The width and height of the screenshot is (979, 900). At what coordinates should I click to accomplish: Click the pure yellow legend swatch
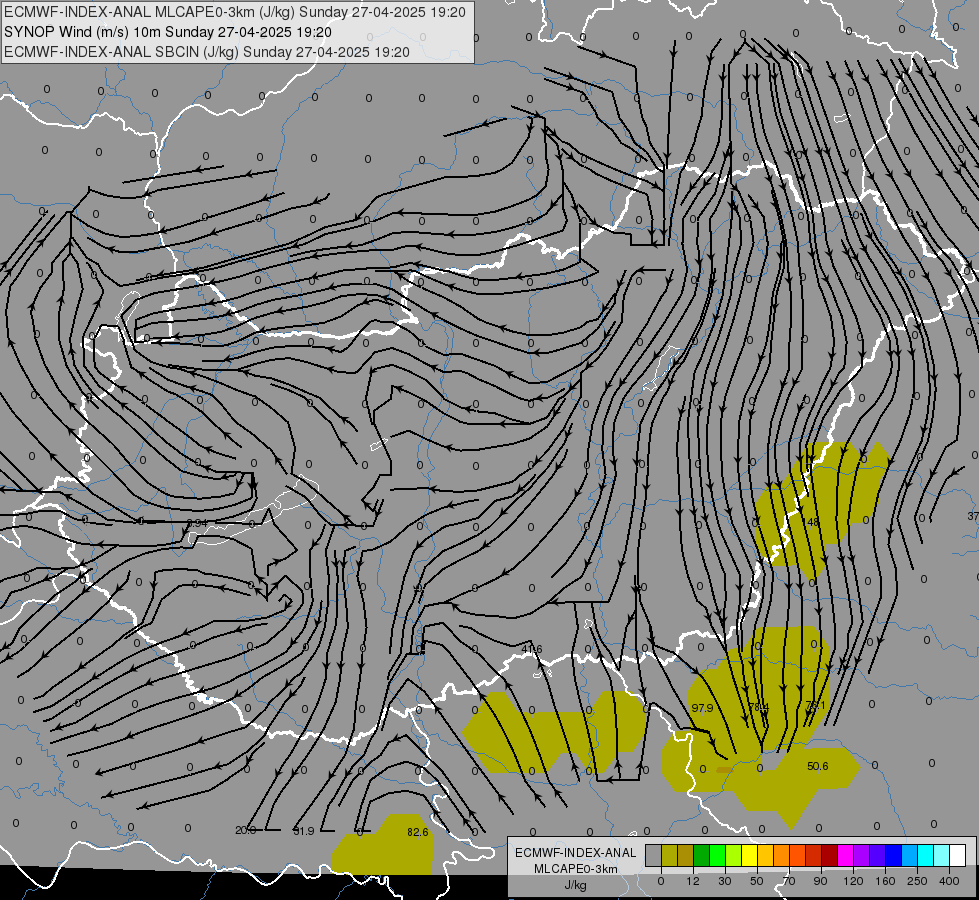click(749, 855)
